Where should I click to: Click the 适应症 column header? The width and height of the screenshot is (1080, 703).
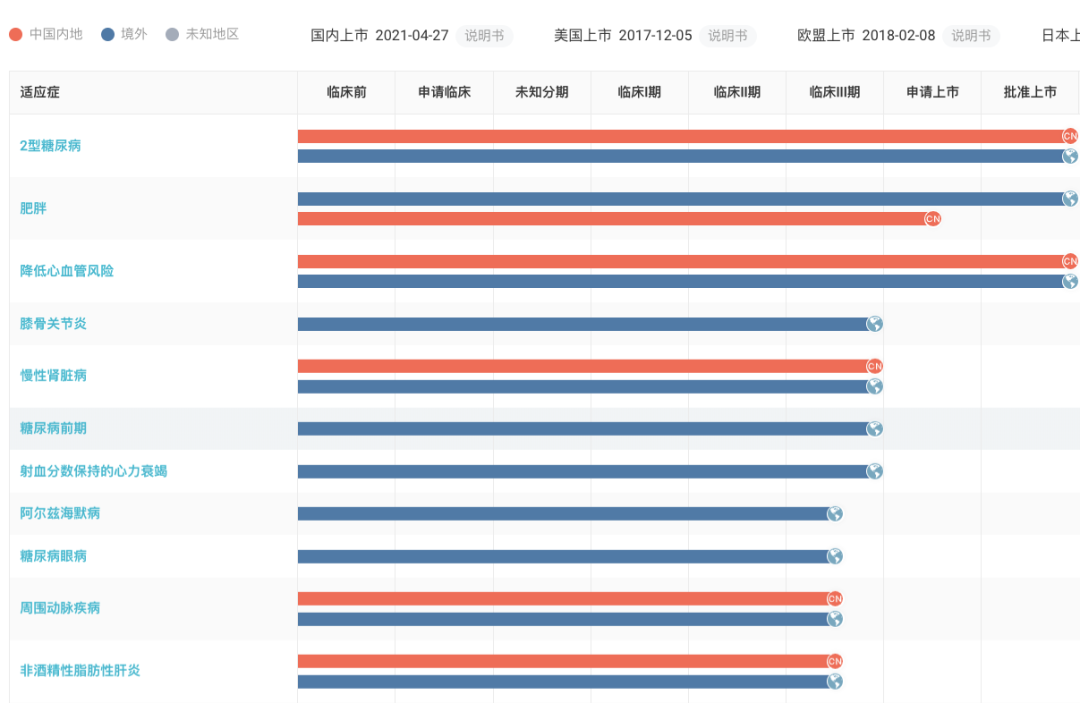40,92
